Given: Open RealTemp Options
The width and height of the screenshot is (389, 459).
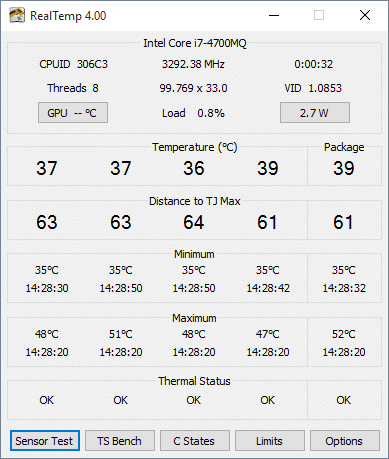Looking at the screenshot, I should 345,441.
